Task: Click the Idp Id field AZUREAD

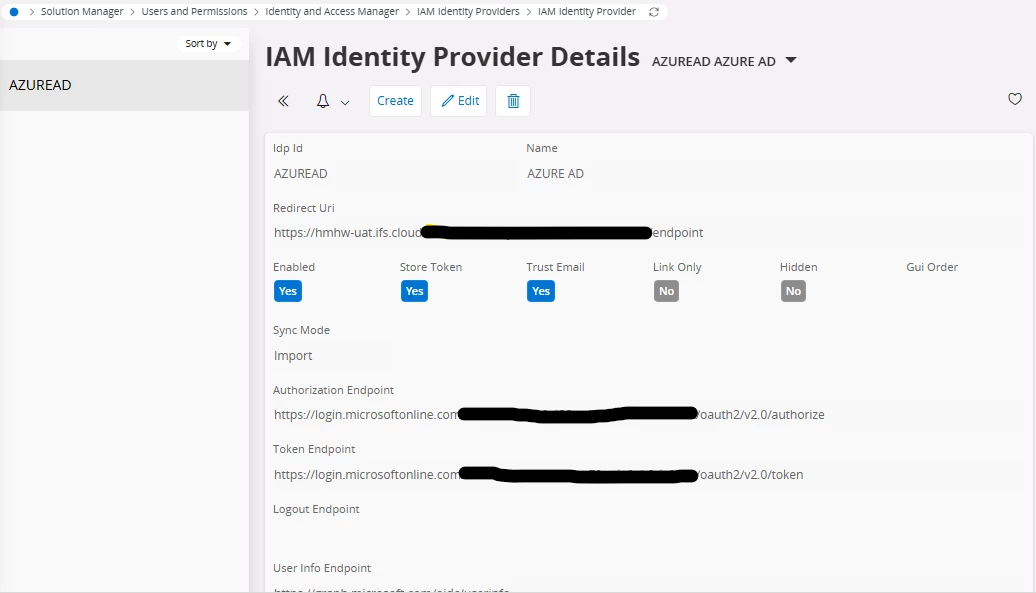Action: click(x=394, y=174)
